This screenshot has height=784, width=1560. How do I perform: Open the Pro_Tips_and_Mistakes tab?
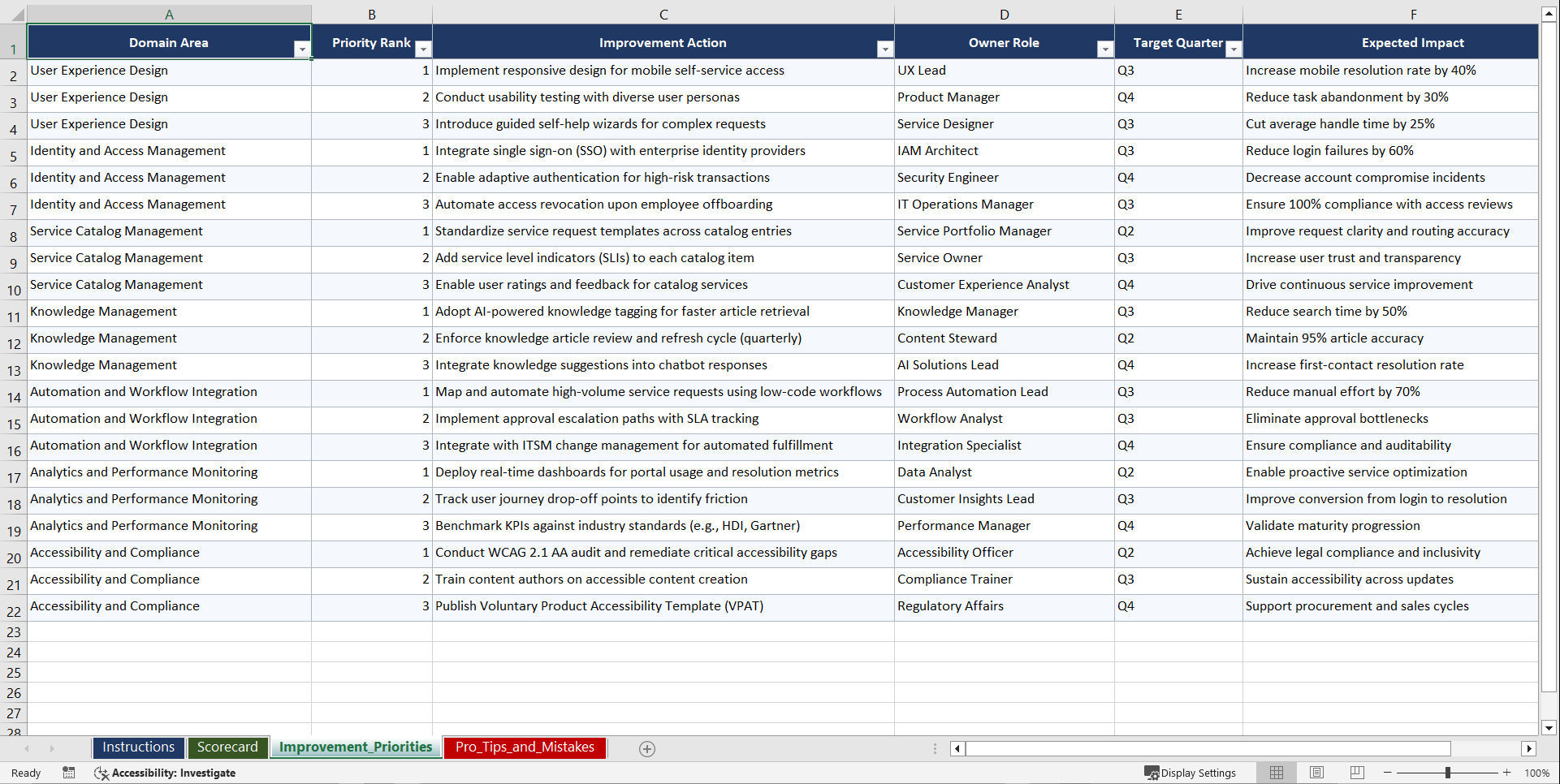[x=524, y=747]
